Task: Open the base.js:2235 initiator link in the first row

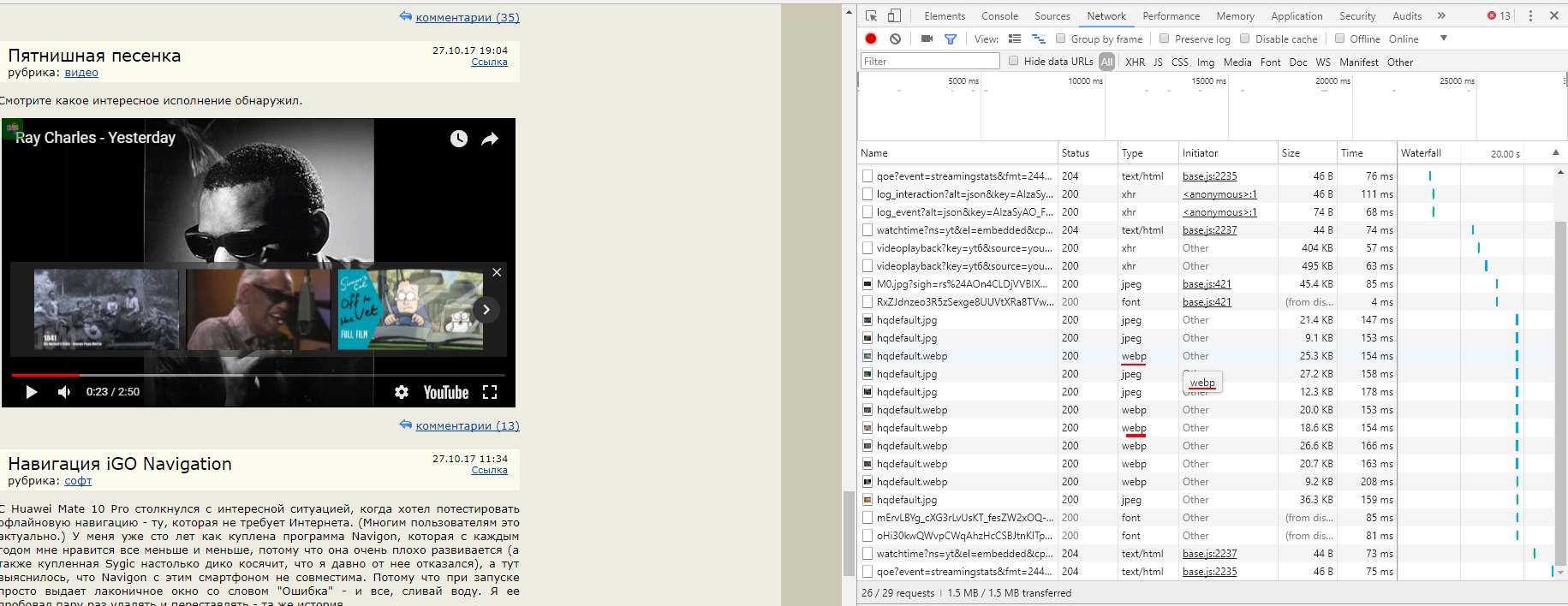Action: coord(1209,175)
